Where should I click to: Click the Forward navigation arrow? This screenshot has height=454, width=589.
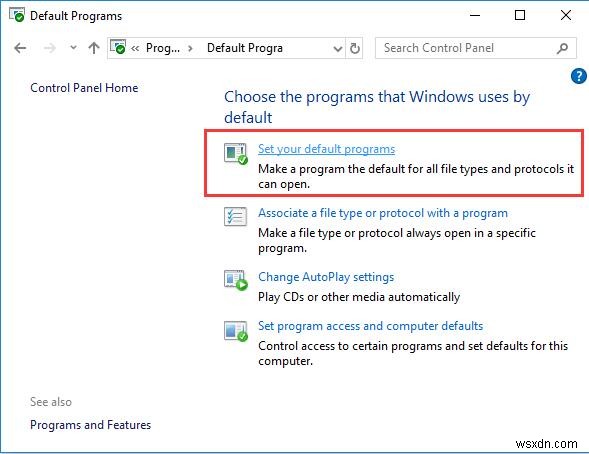(50, 48)
